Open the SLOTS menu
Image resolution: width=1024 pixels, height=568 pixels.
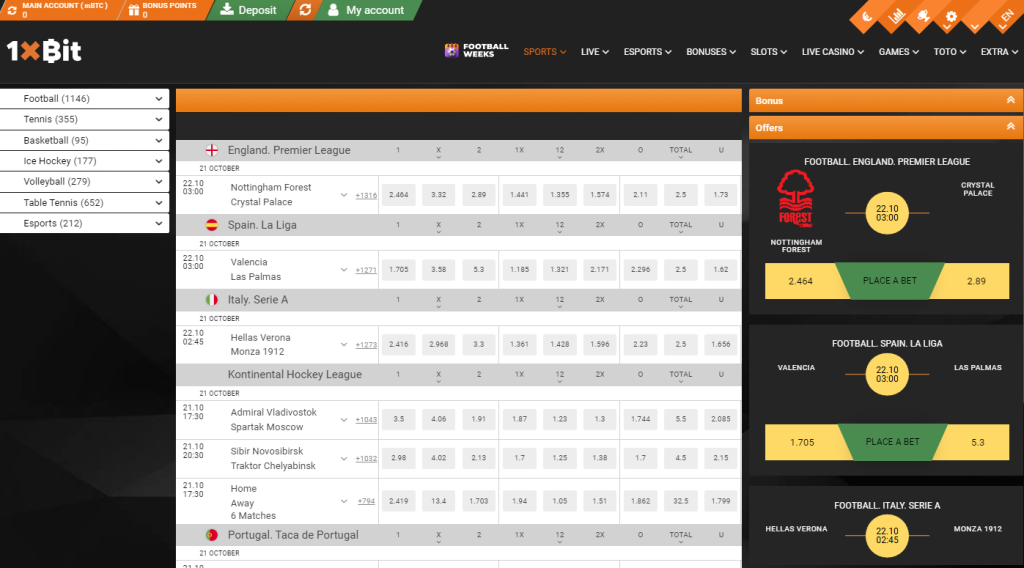(768, 52)
